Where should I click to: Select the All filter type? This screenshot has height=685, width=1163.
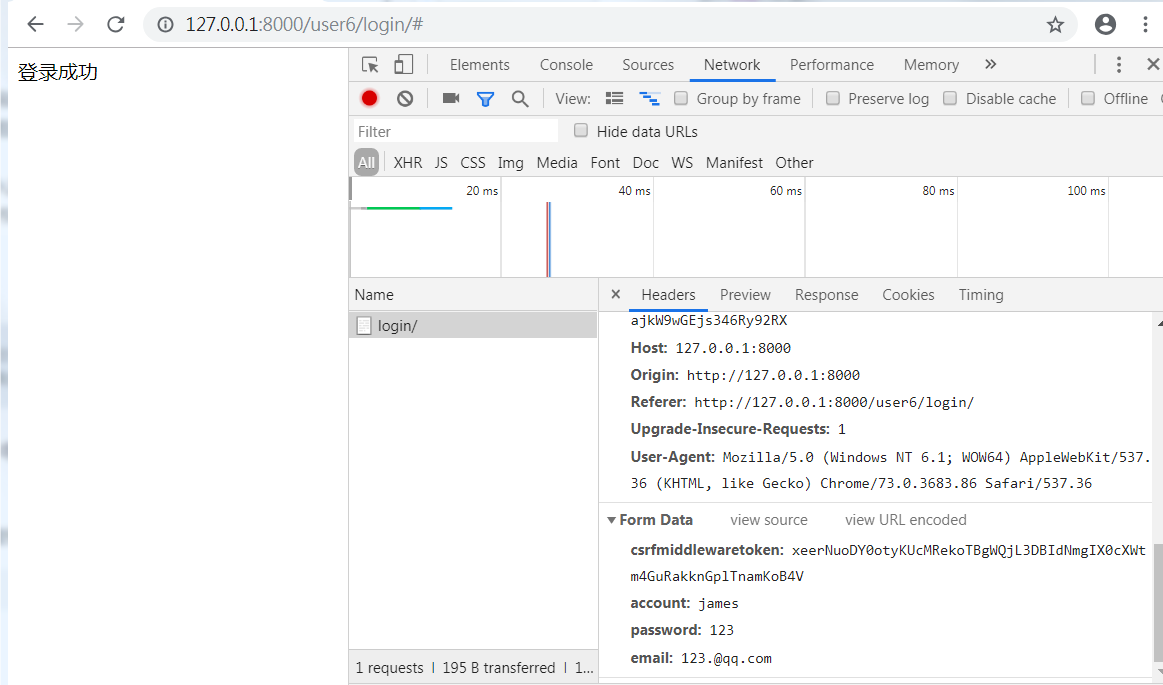click(x=366, y=162)
